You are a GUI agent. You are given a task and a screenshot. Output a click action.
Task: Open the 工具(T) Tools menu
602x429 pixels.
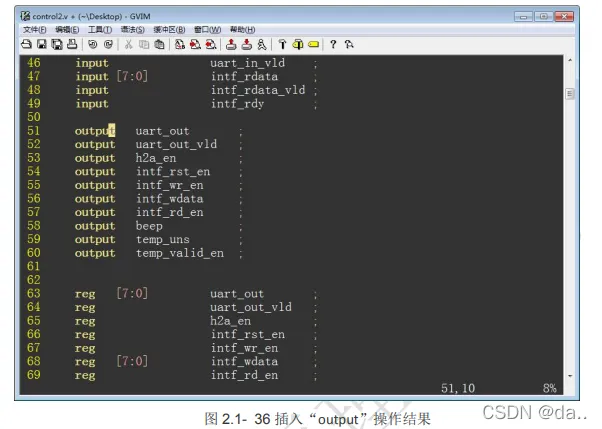[x=100, y=30]
